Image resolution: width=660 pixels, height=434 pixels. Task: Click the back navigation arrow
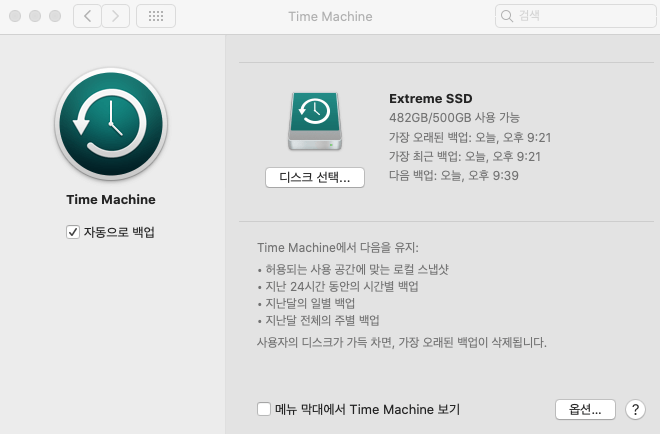pyautogui.click(x=87, y=16)
